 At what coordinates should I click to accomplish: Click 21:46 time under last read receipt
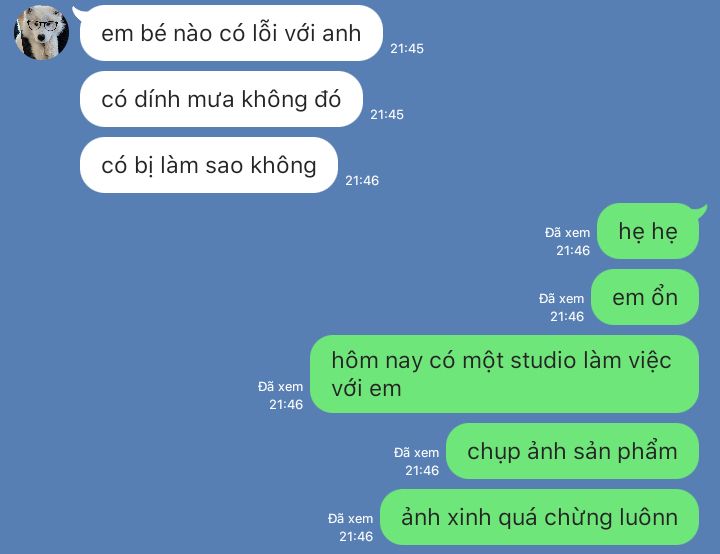pos(356,537)
